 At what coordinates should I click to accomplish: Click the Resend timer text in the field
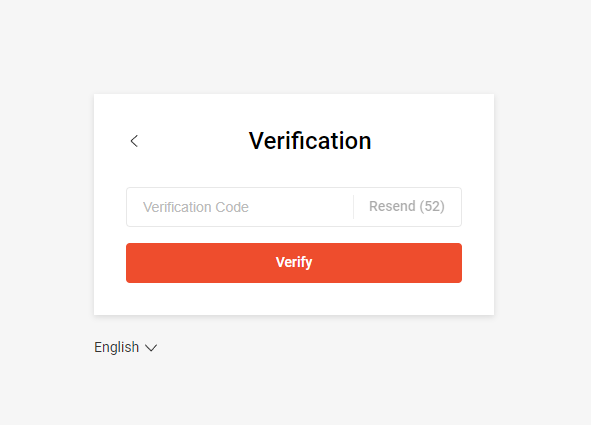[x=407, y=206]
